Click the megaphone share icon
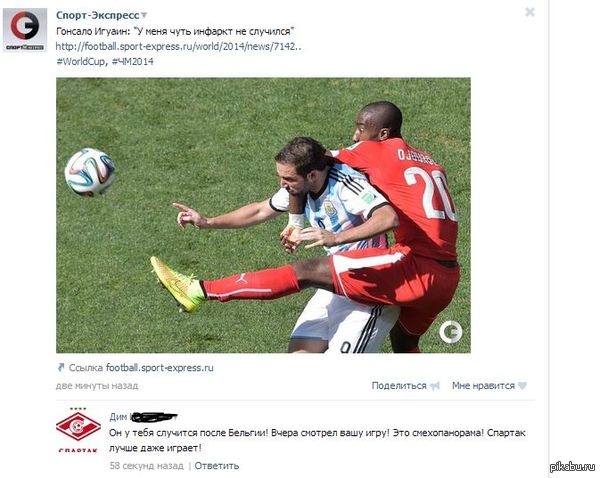 click(435, 386)
